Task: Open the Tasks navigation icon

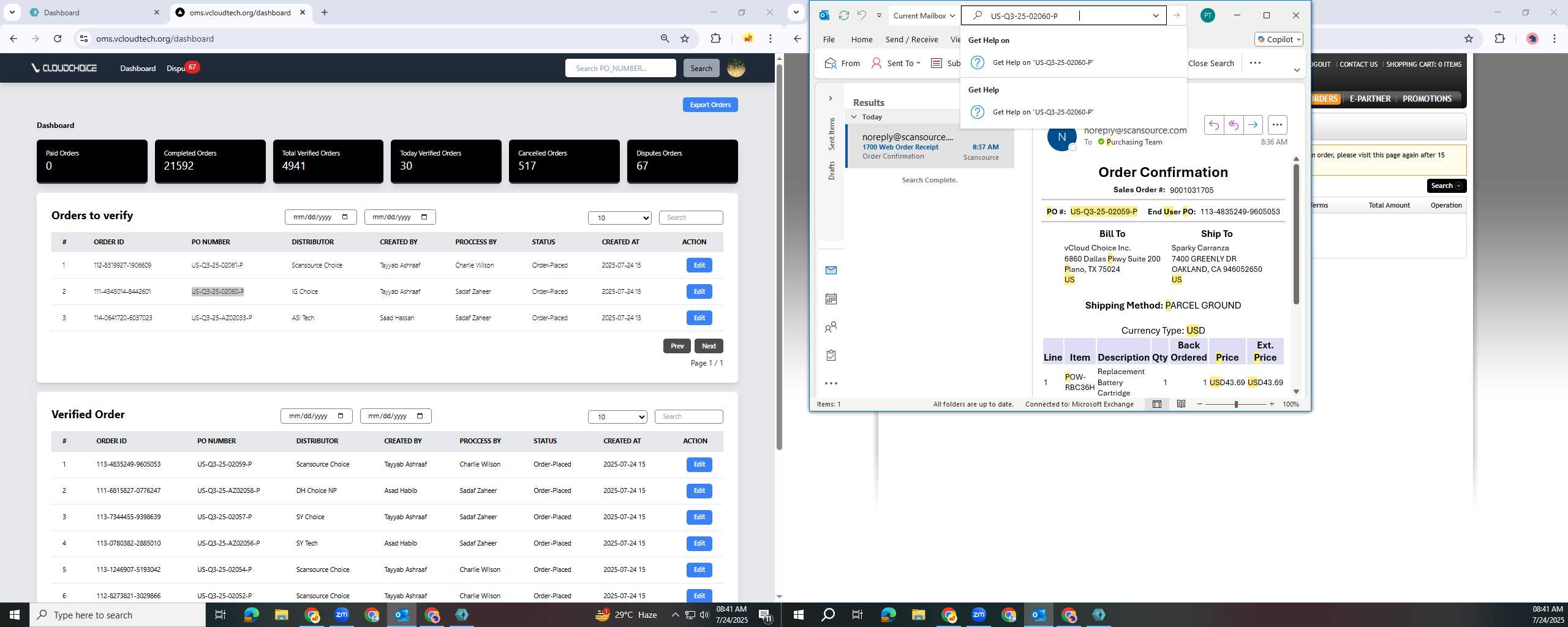Action: [x=831, y=355]
